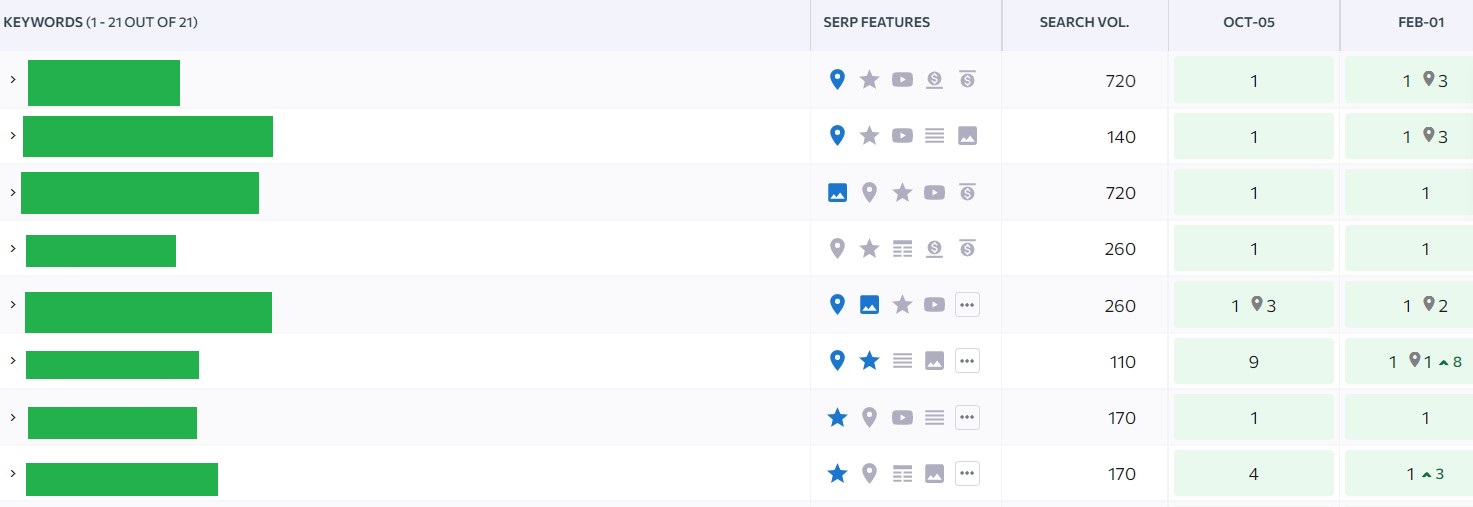The image size is (1473, 507).
Task: Click the blue images icon starting the third row
Action: (x=838, y=193)
